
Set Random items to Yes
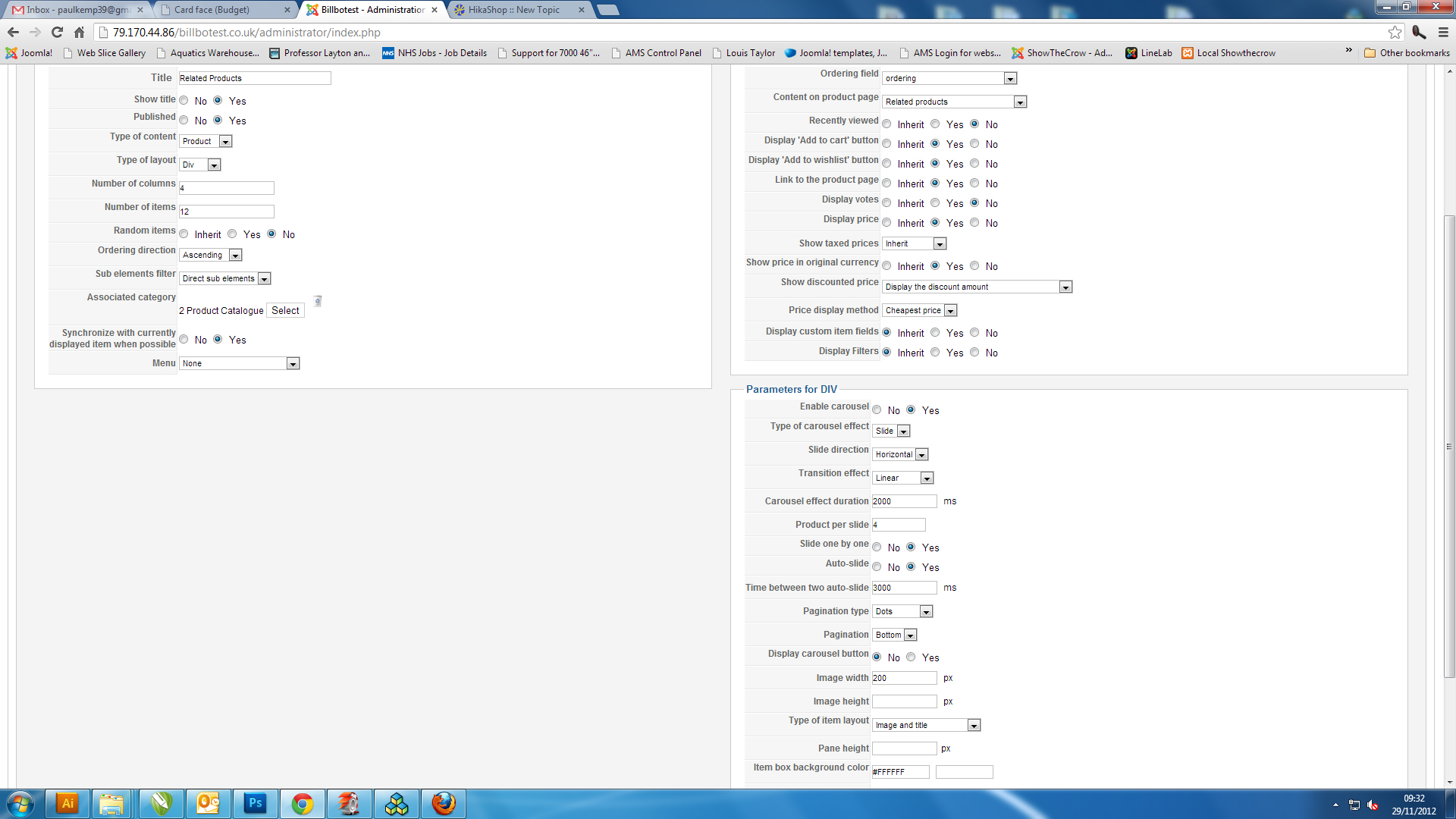point(232,234)
